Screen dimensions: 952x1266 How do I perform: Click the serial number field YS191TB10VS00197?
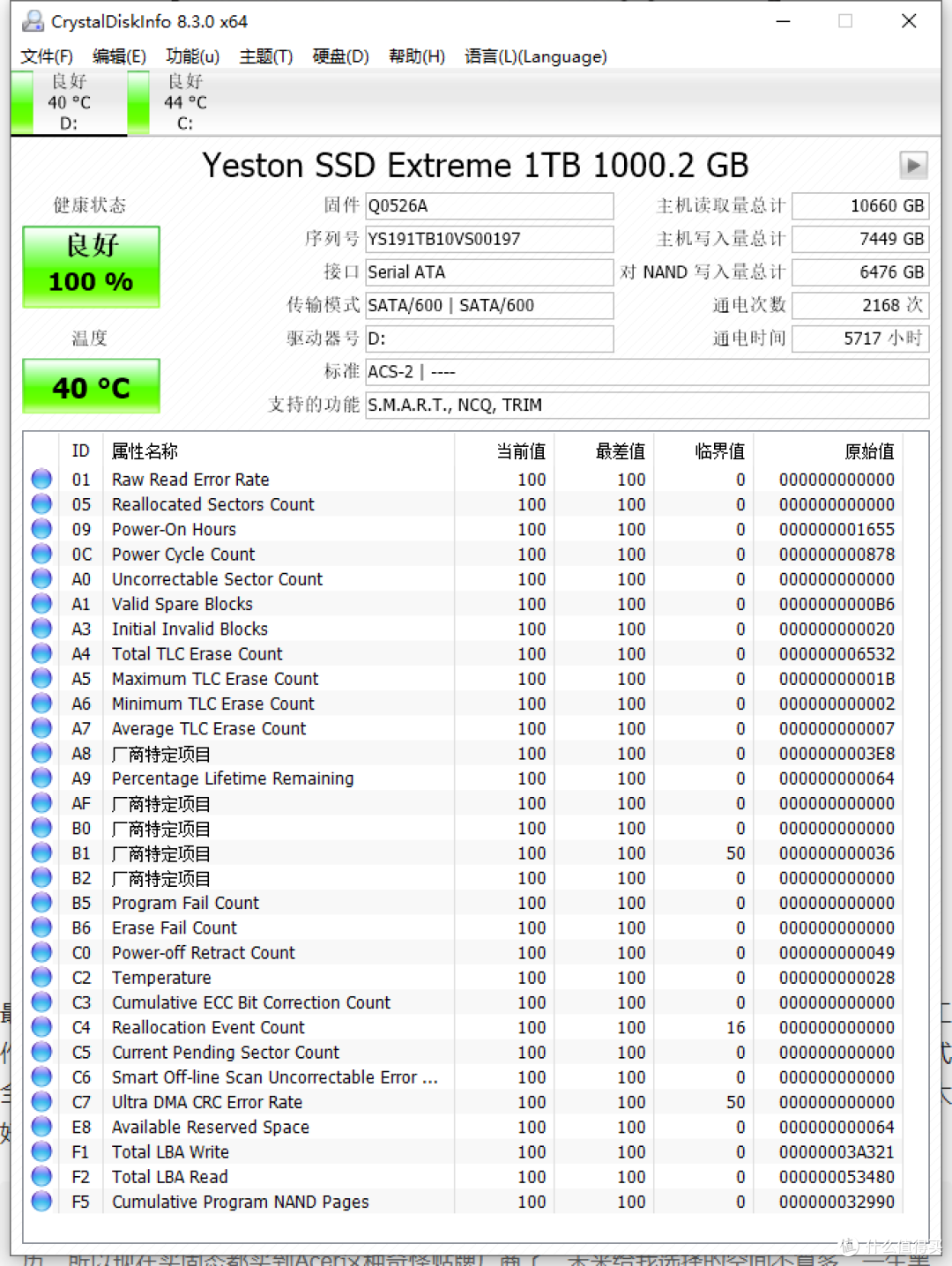(x=489, y=239)
